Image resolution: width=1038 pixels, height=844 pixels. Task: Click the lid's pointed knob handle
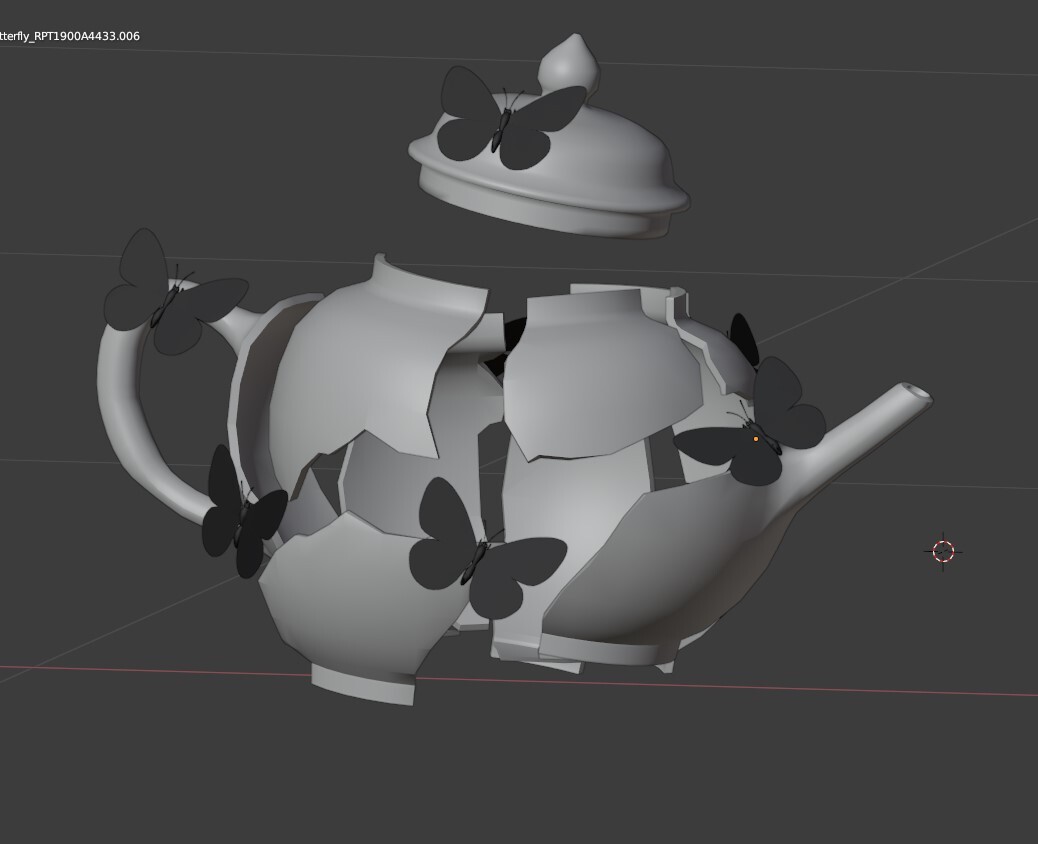(x=565, y=65)
